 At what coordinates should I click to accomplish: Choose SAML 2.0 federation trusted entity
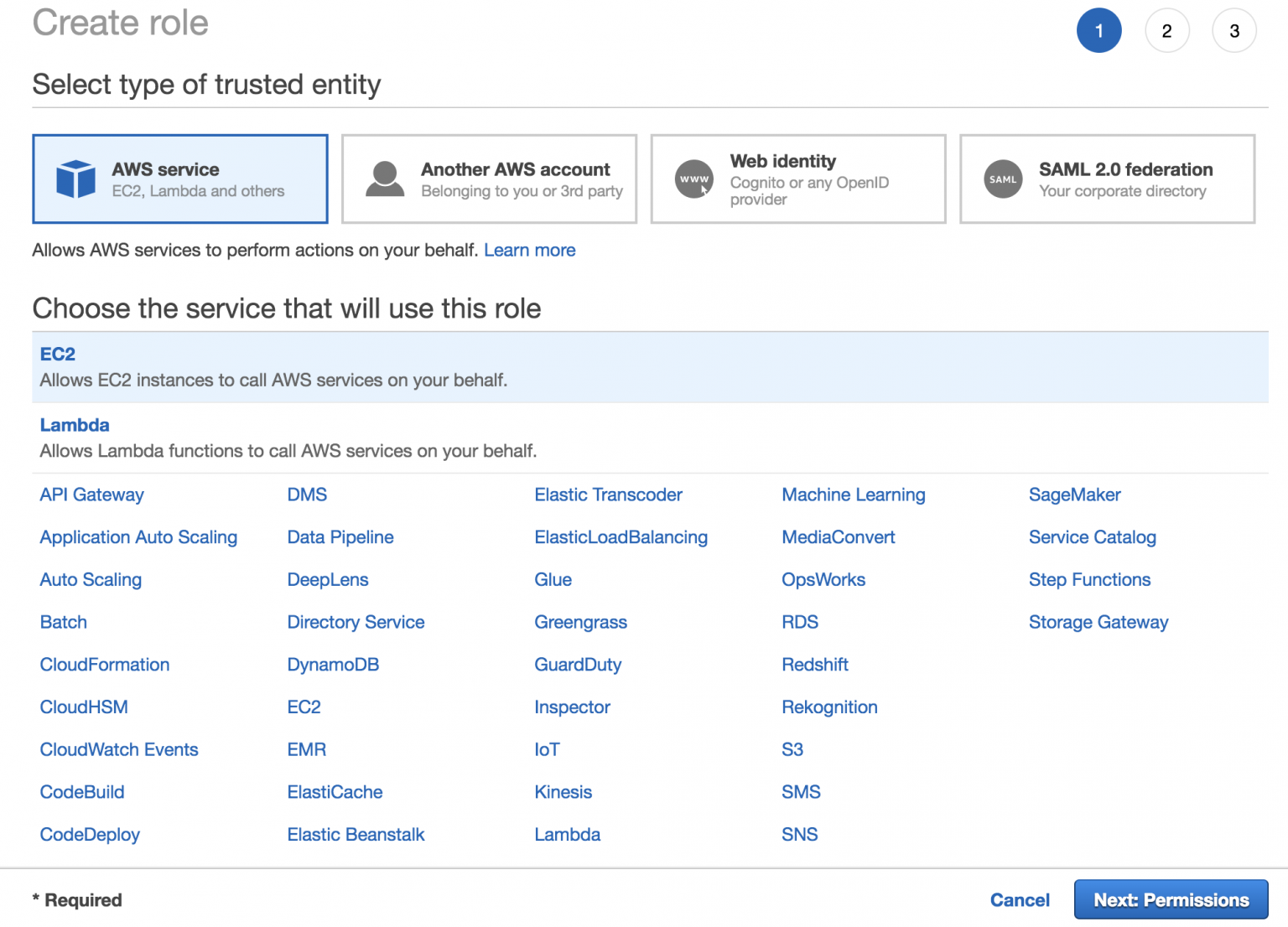pyautogui.click(x=1107, y=179)
